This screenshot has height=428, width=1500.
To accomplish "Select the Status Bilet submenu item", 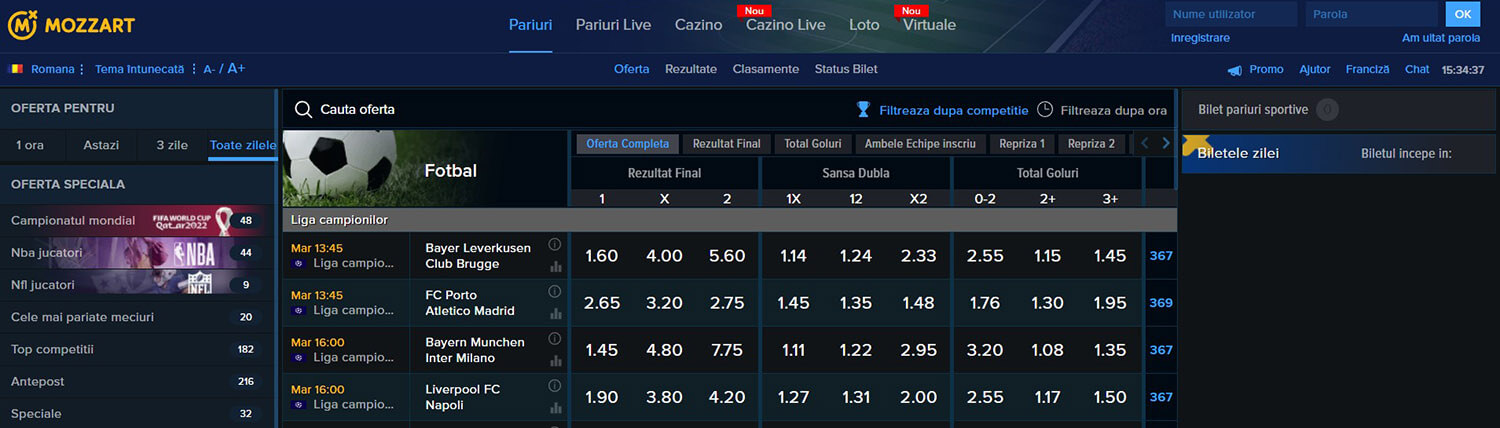I will click(x=846, y=69).
